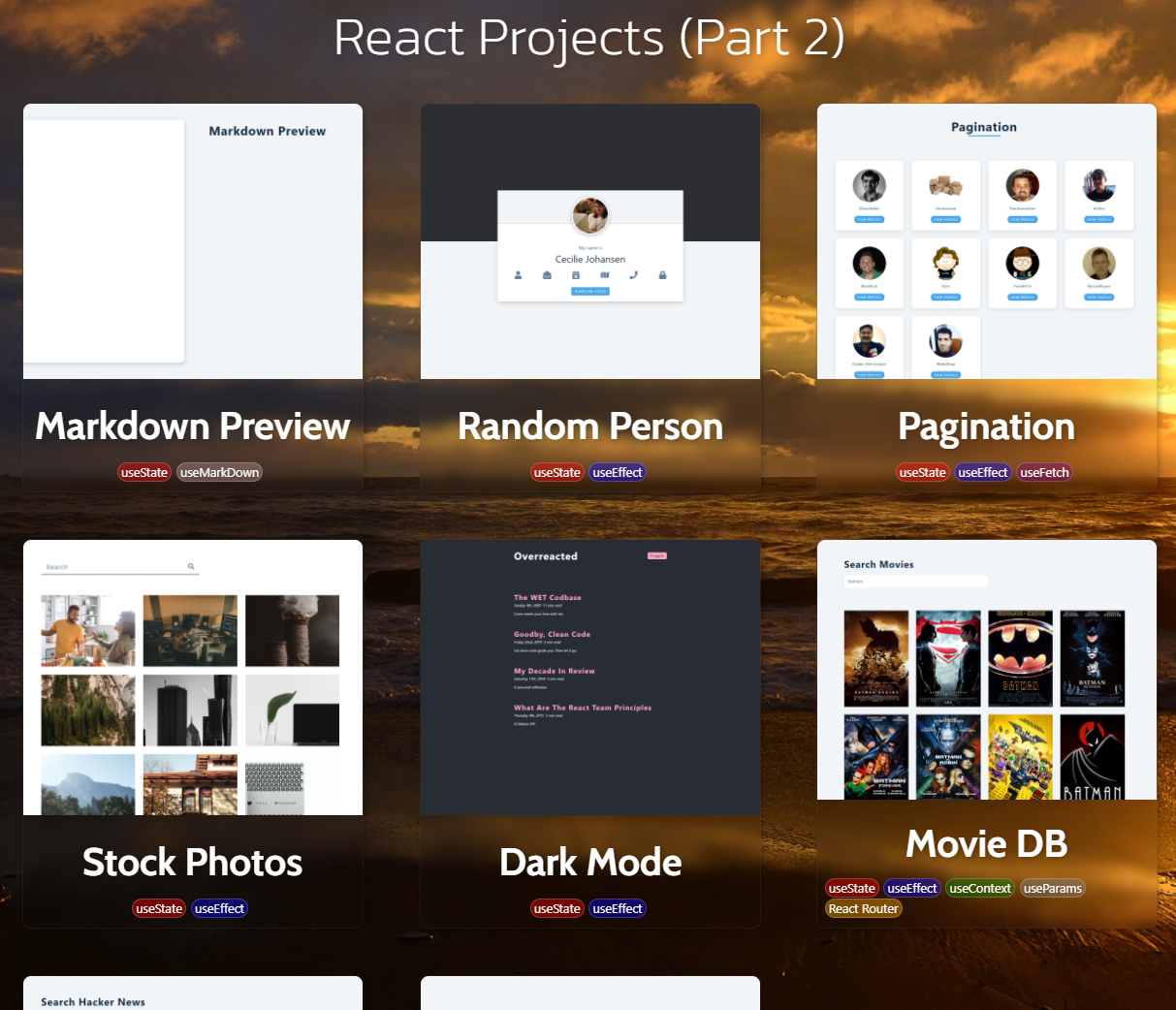Click the Pagination card title

987,426
